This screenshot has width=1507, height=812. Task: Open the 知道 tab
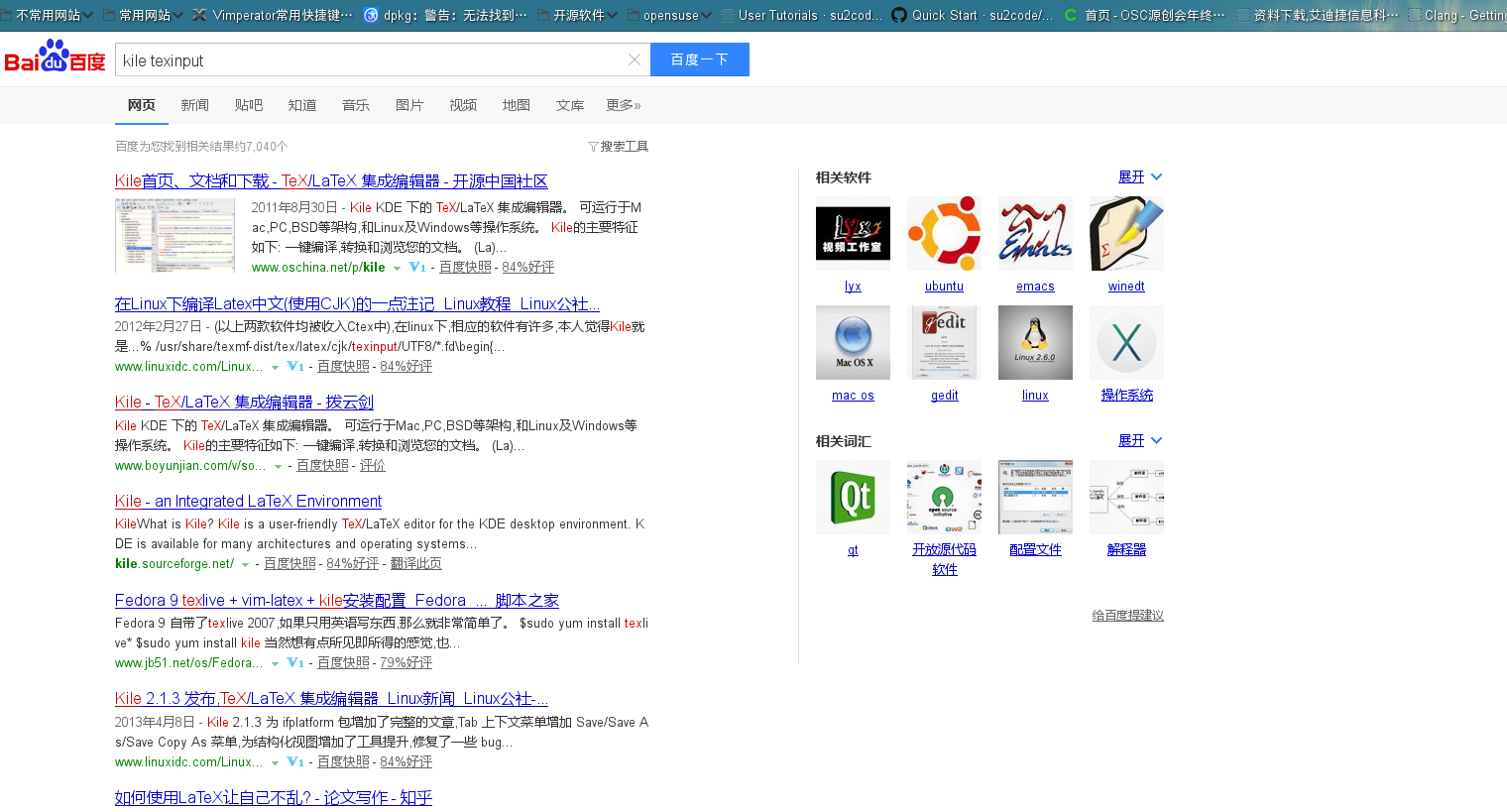[x=302, y=105]
